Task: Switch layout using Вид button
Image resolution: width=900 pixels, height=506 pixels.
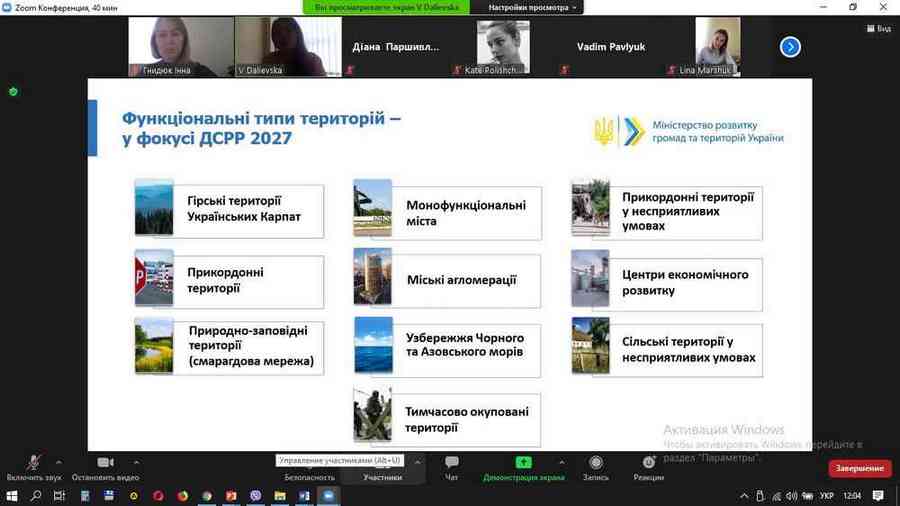Action: (x=877, y=28)
